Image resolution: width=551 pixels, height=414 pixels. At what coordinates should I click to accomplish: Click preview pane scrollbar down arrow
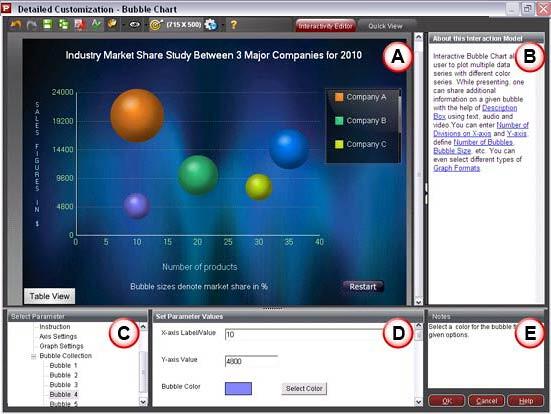418,301
